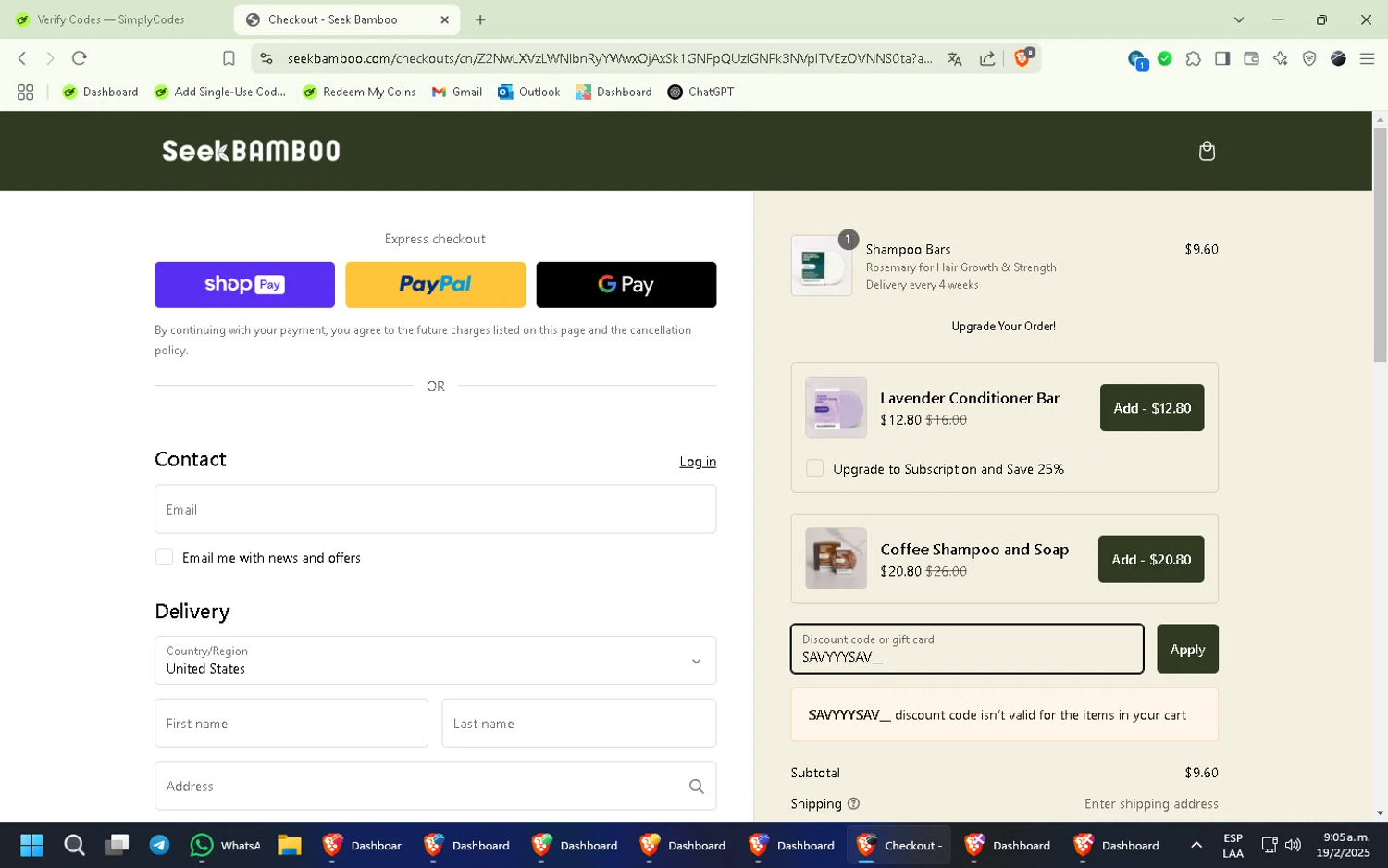Click into the Address field

435,786
